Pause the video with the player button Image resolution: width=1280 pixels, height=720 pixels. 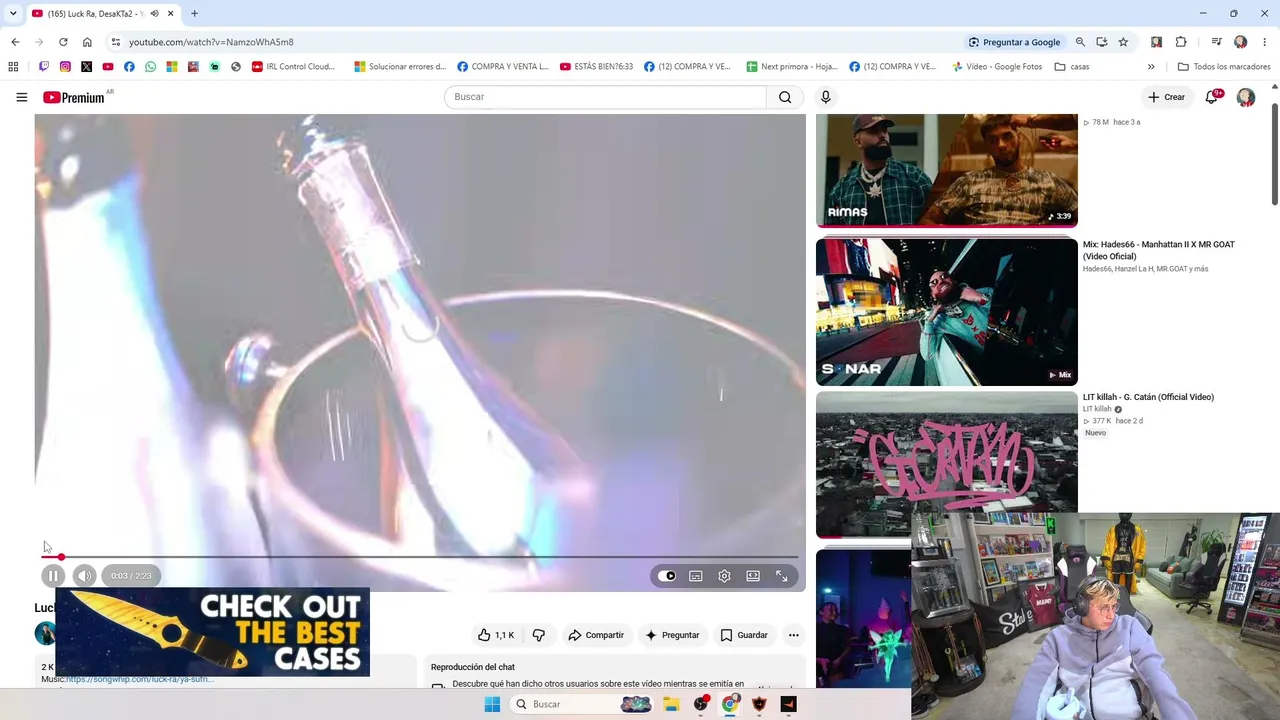click(53, 575)
